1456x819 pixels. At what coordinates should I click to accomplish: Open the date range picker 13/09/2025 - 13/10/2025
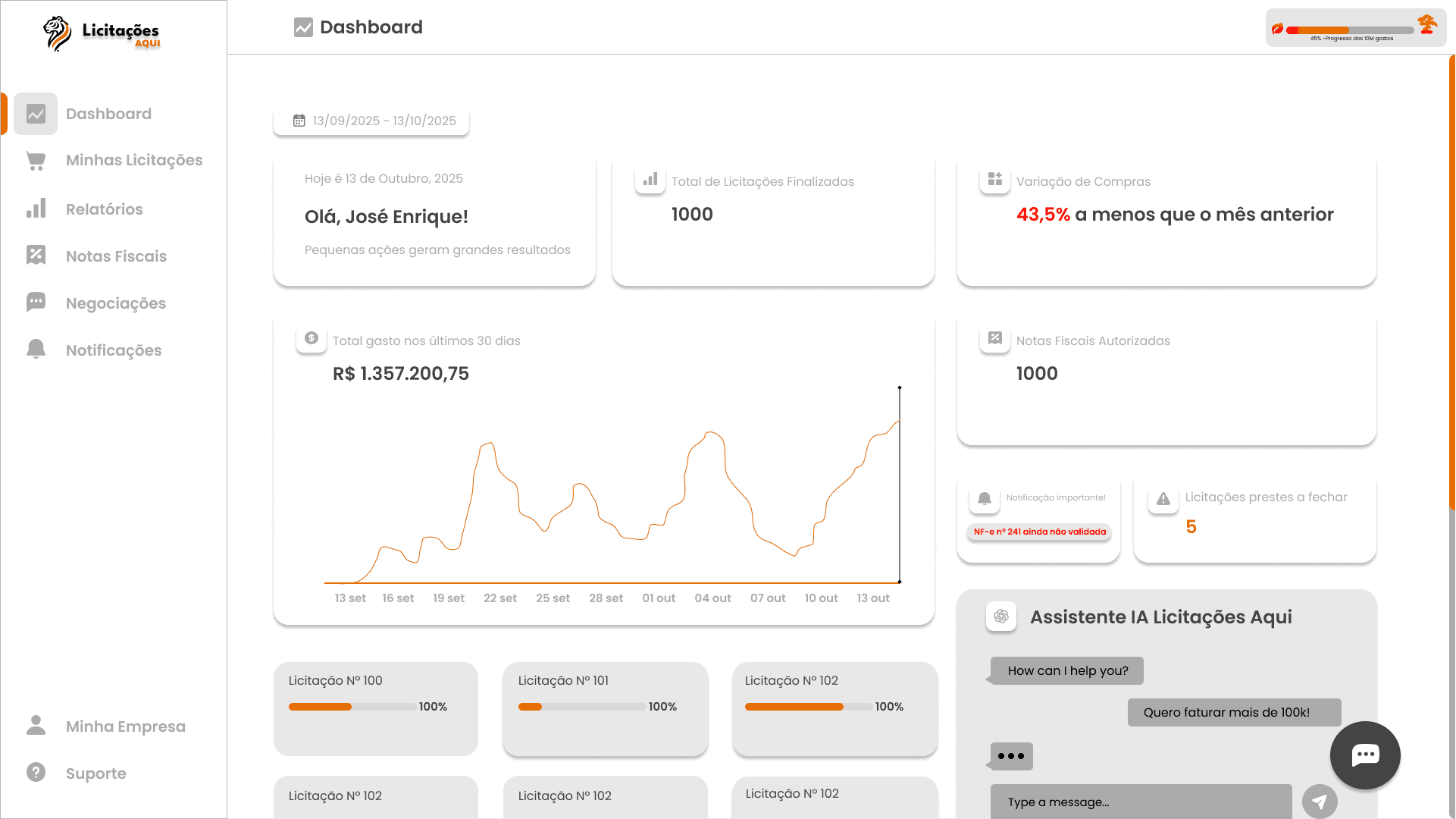371,121
